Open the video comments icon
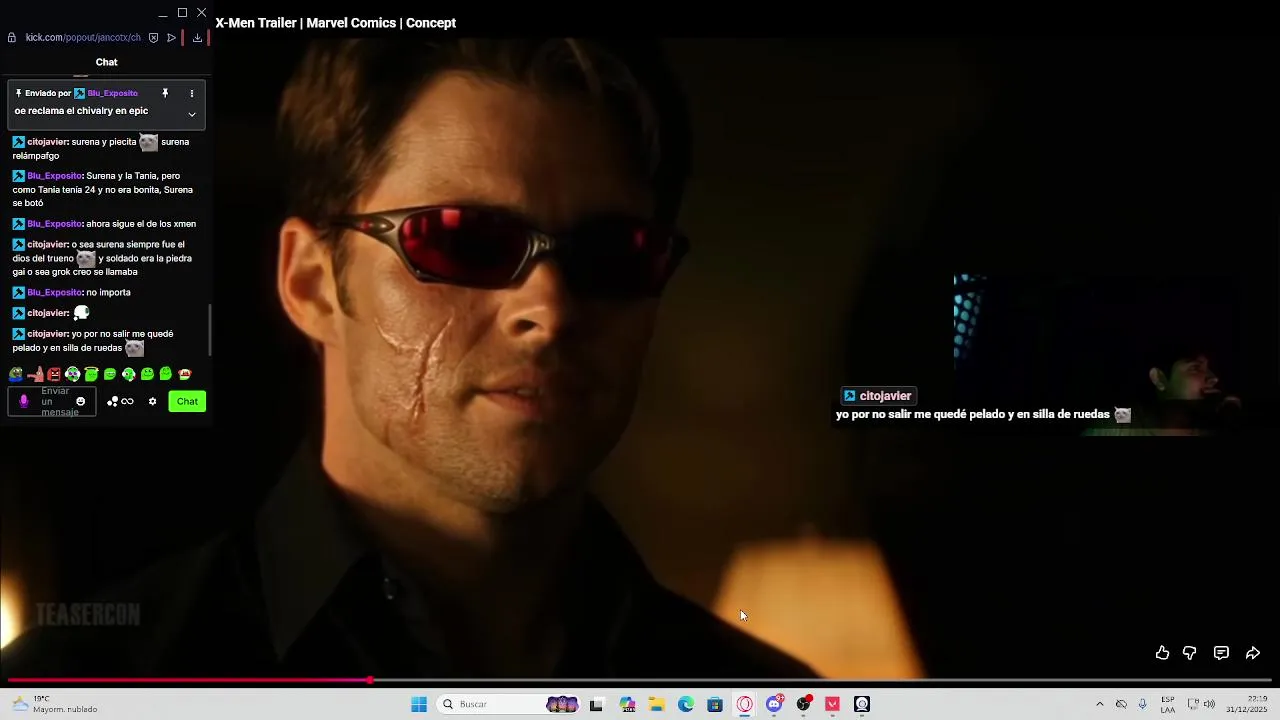1280x720 pixels. pyautogui.click(x=1221, y=653)
